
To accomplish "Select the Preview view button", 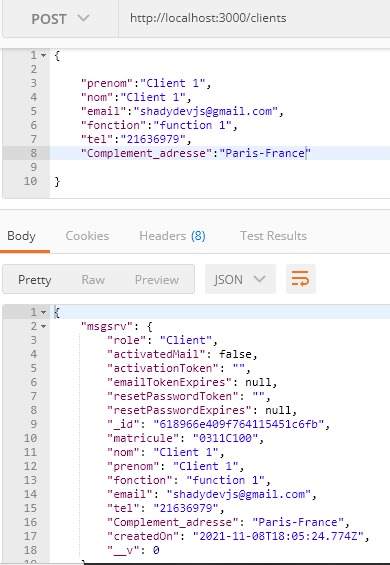I will point(157,280).
